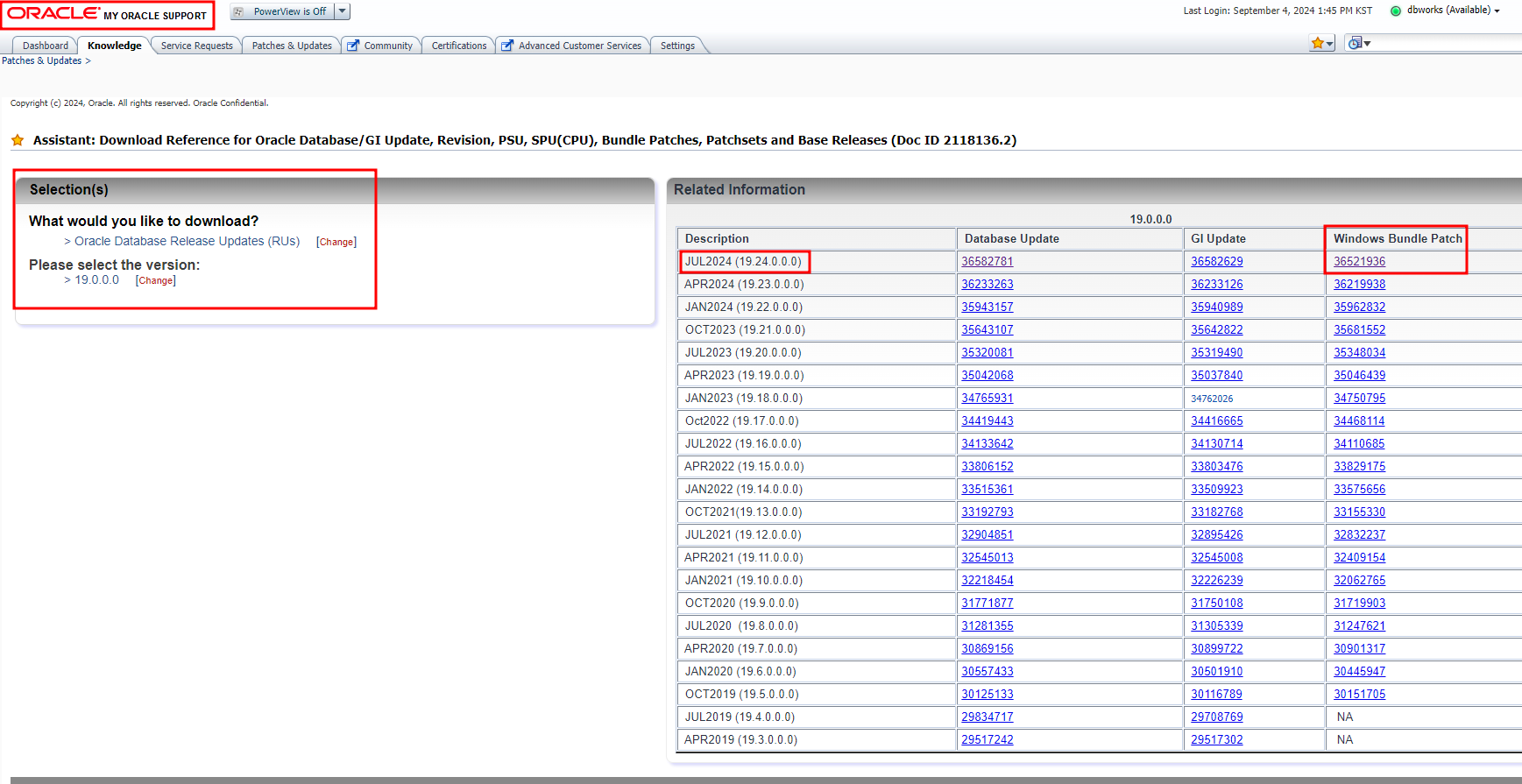Open Database Update patch 32545013

pyautogui.click(x=987, y=558)
